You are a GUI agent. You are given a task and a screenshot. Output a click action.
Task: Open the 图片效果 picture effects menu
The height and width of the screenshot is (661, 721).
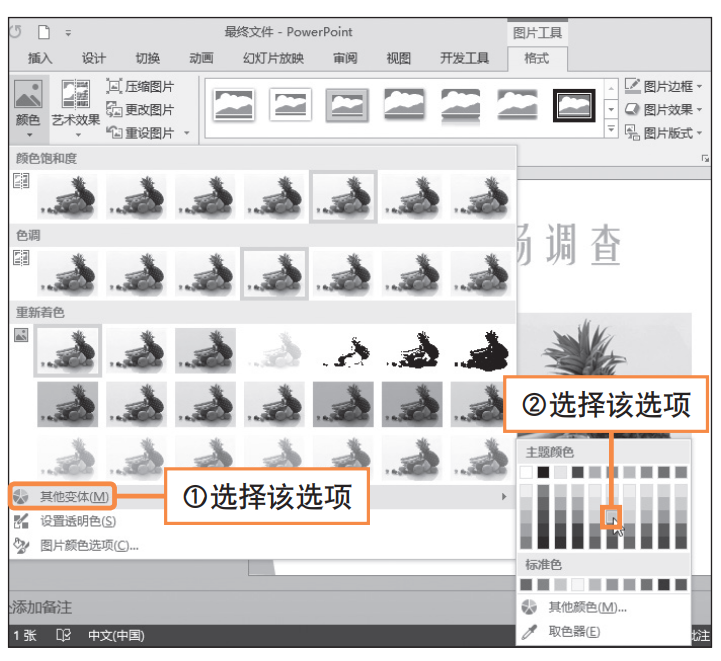pos(664,109)
